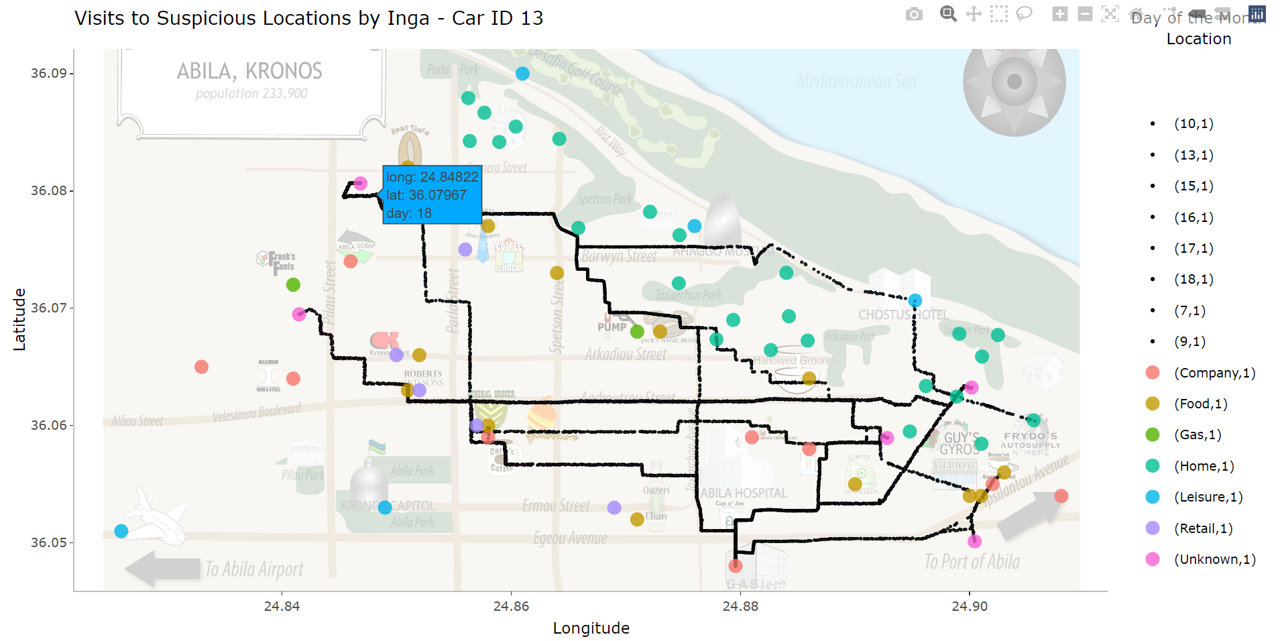The height and width of the screenshot is (641, 1280).
Task: Switch to the Lasso Select tool
Action: pos(1023,15)
